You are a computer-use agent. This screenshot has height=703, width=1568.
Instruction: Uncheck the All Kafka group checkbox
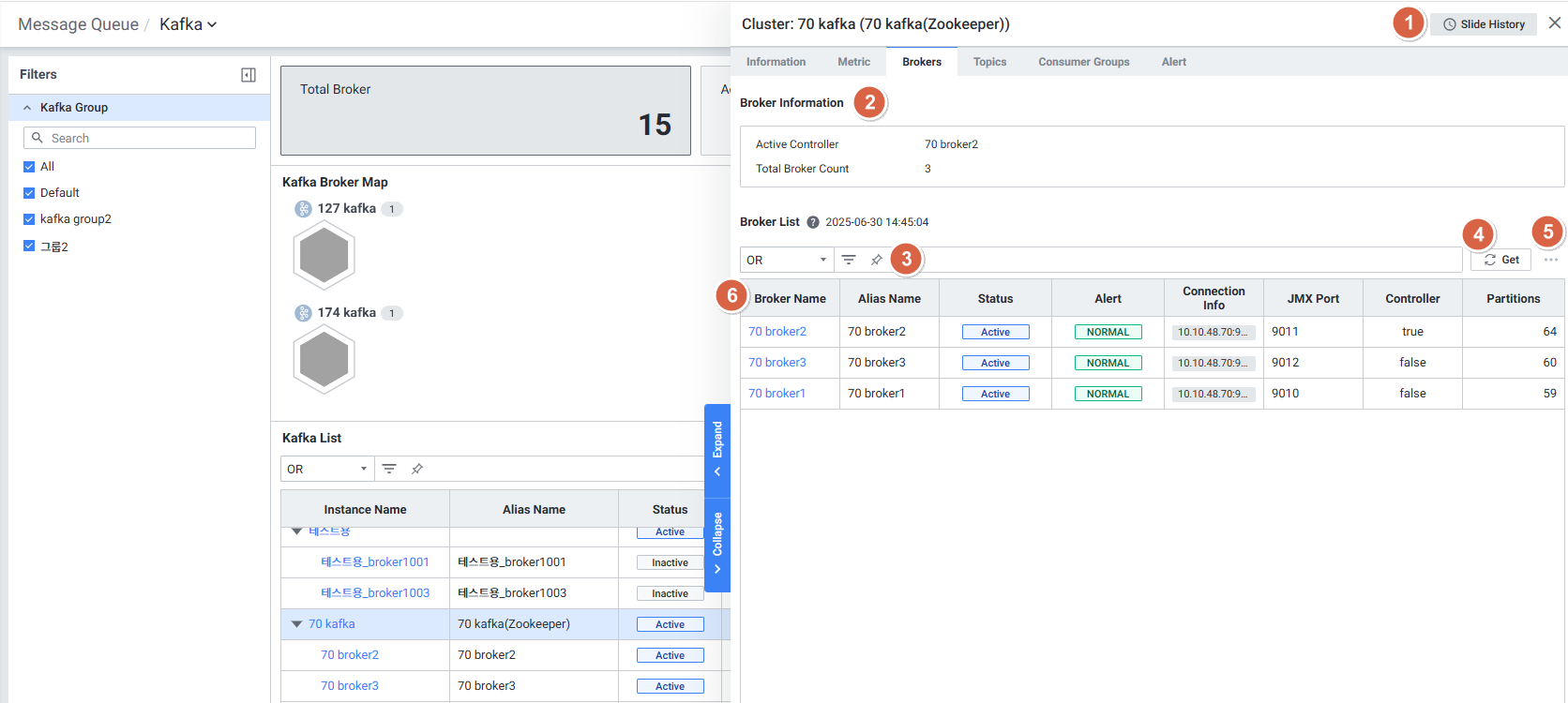(29, 167)
